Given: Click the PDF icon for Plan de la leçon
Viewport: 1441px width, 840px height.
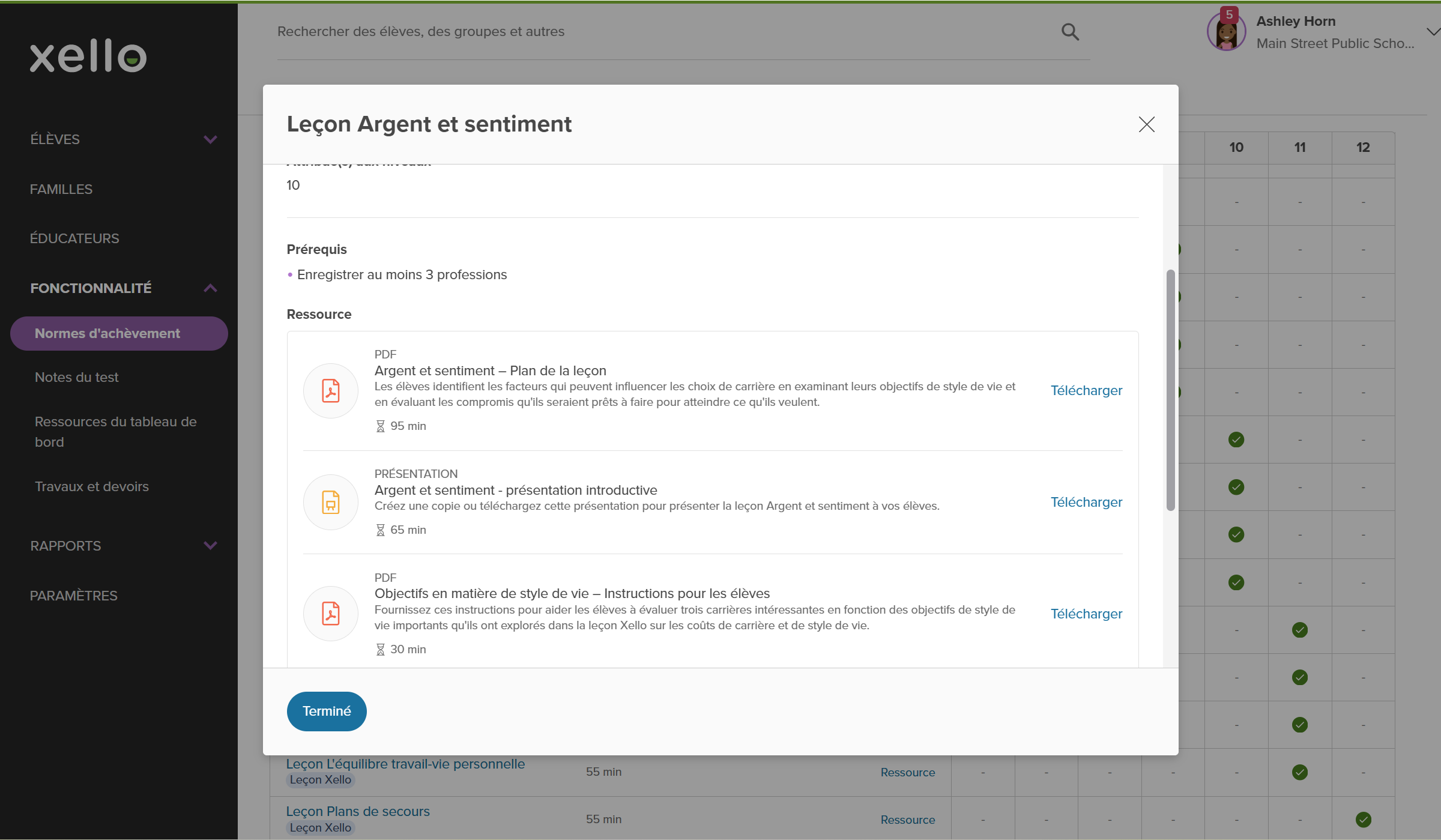Looking at the screenshot, I should pos(331,391).
